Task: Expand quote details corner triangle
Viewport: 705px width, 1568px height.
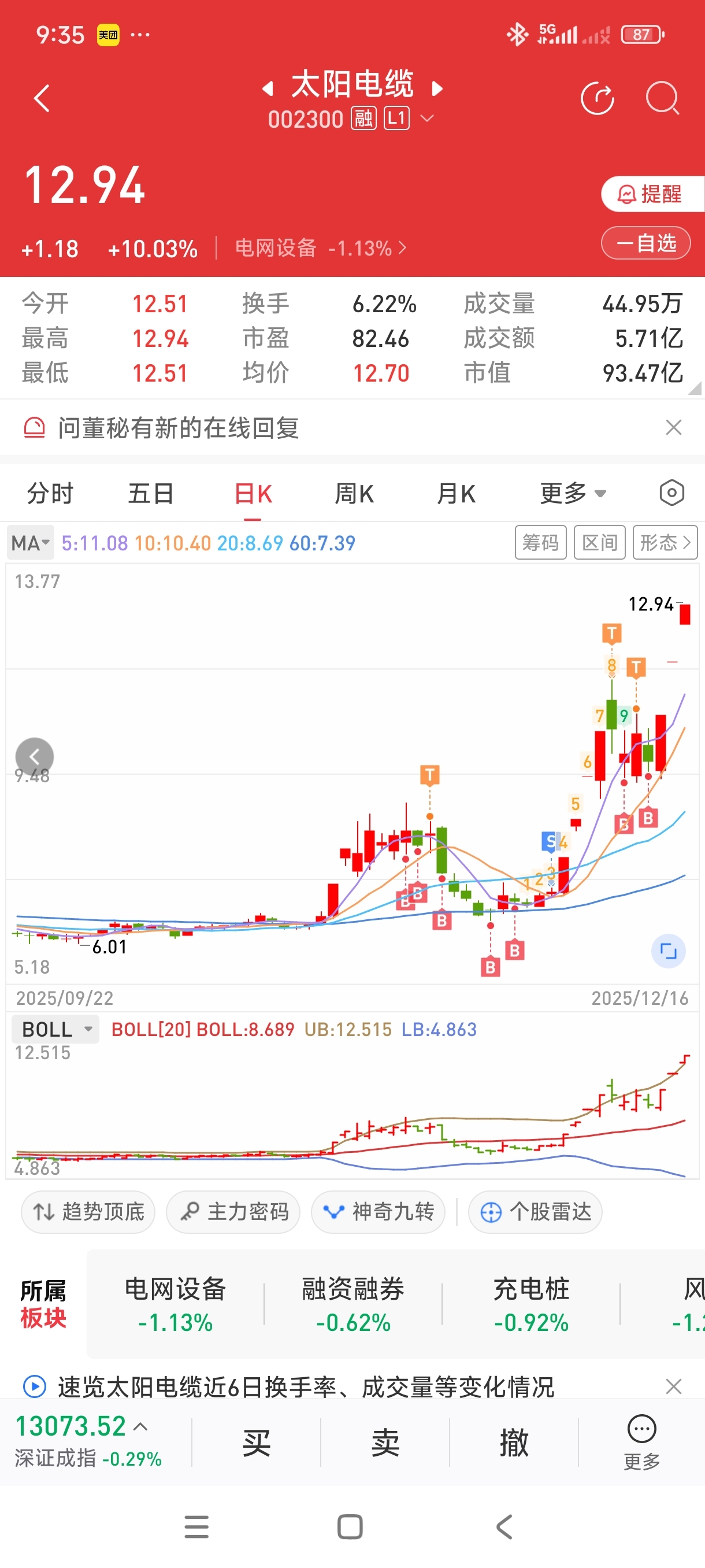Action: click(x=694, y=389)
